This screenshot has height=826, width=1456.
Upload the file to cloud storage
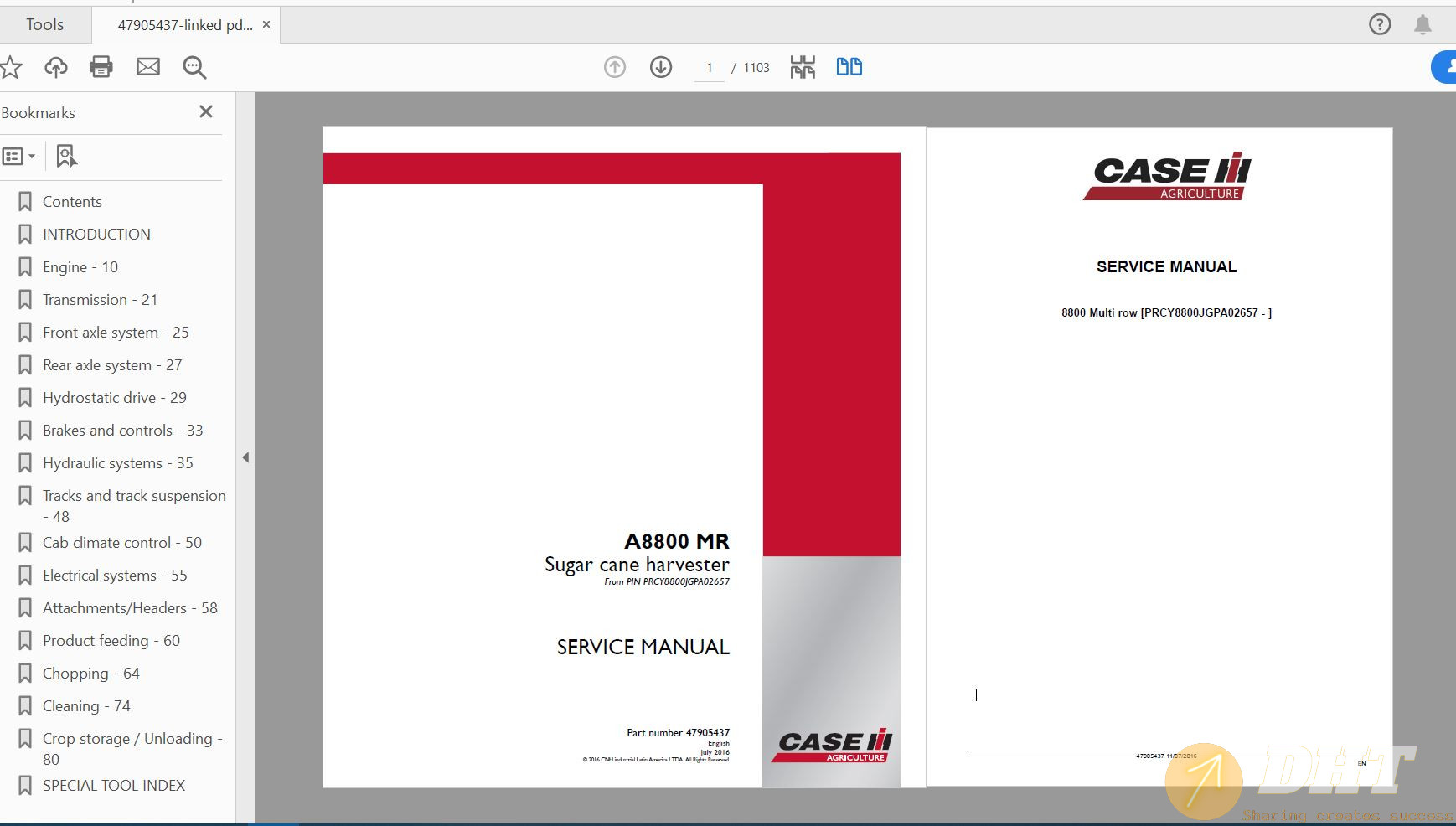point(56,67)
